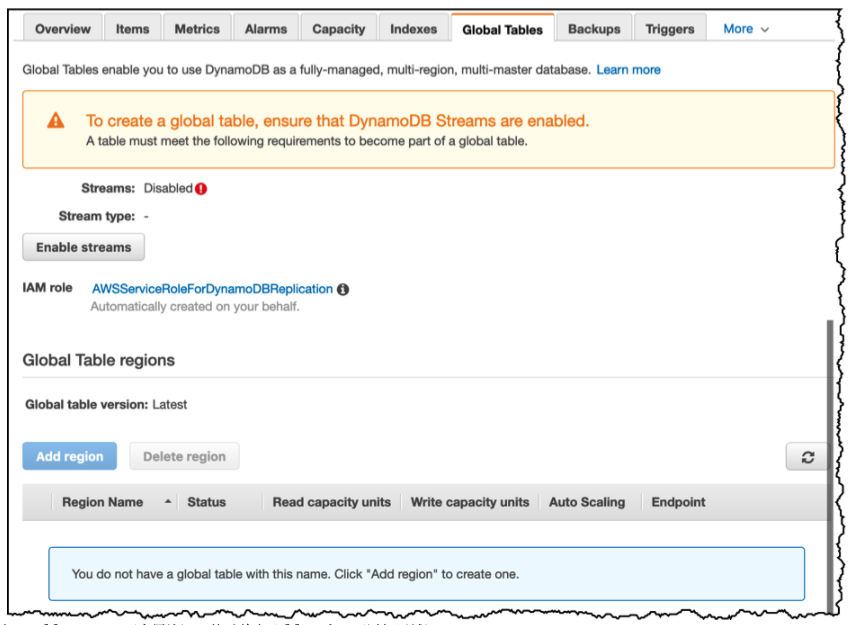Open the Metrics tab
The image size is (861, 625).
pos(197,29)
